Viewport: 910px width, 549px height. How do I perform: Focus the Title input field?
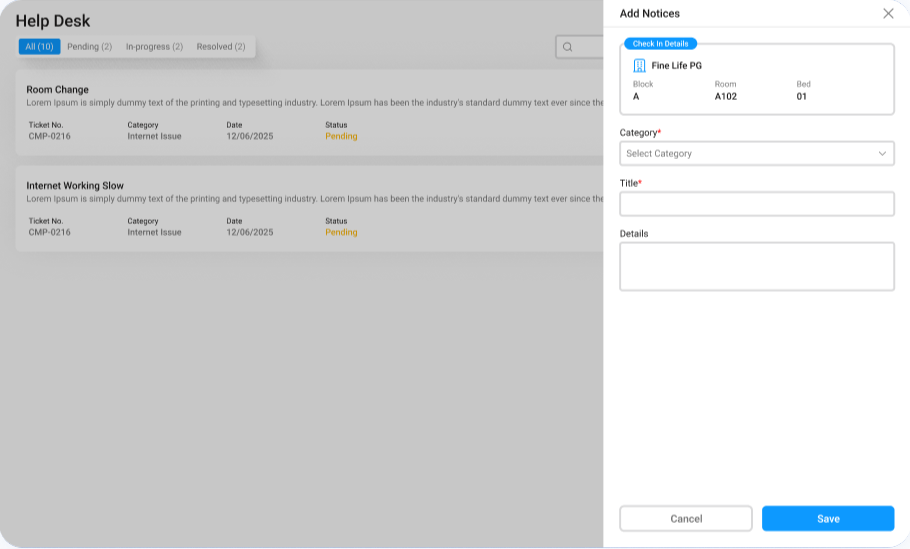[x=756, y=204]
